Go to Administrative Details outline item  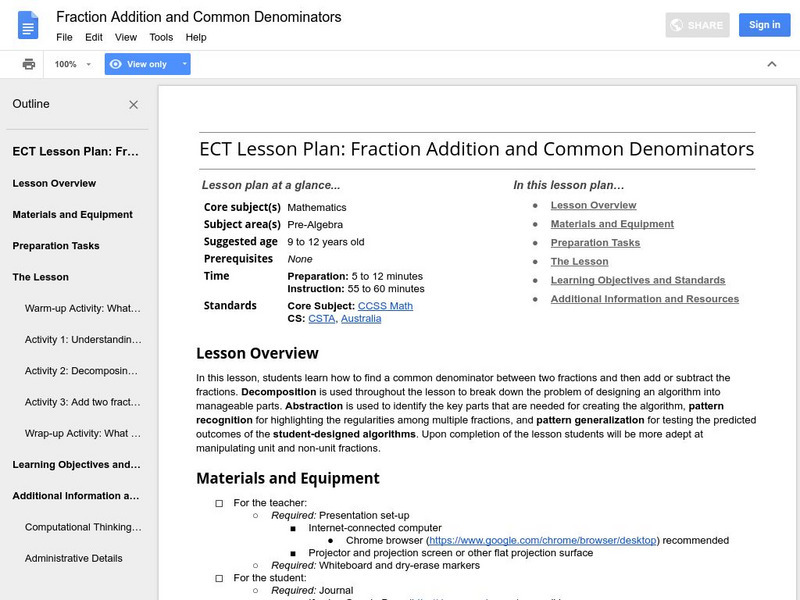[x=74, y=558]
